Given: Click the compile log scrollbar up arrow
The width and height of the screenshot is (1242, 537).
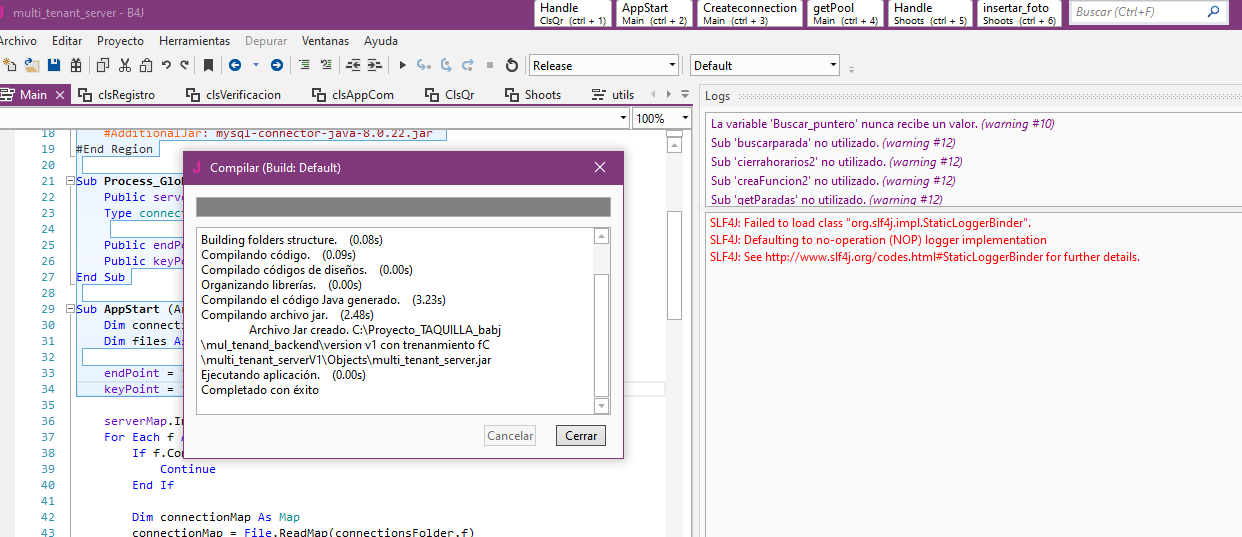Looking at the screenshot, I should pos(601,236).
